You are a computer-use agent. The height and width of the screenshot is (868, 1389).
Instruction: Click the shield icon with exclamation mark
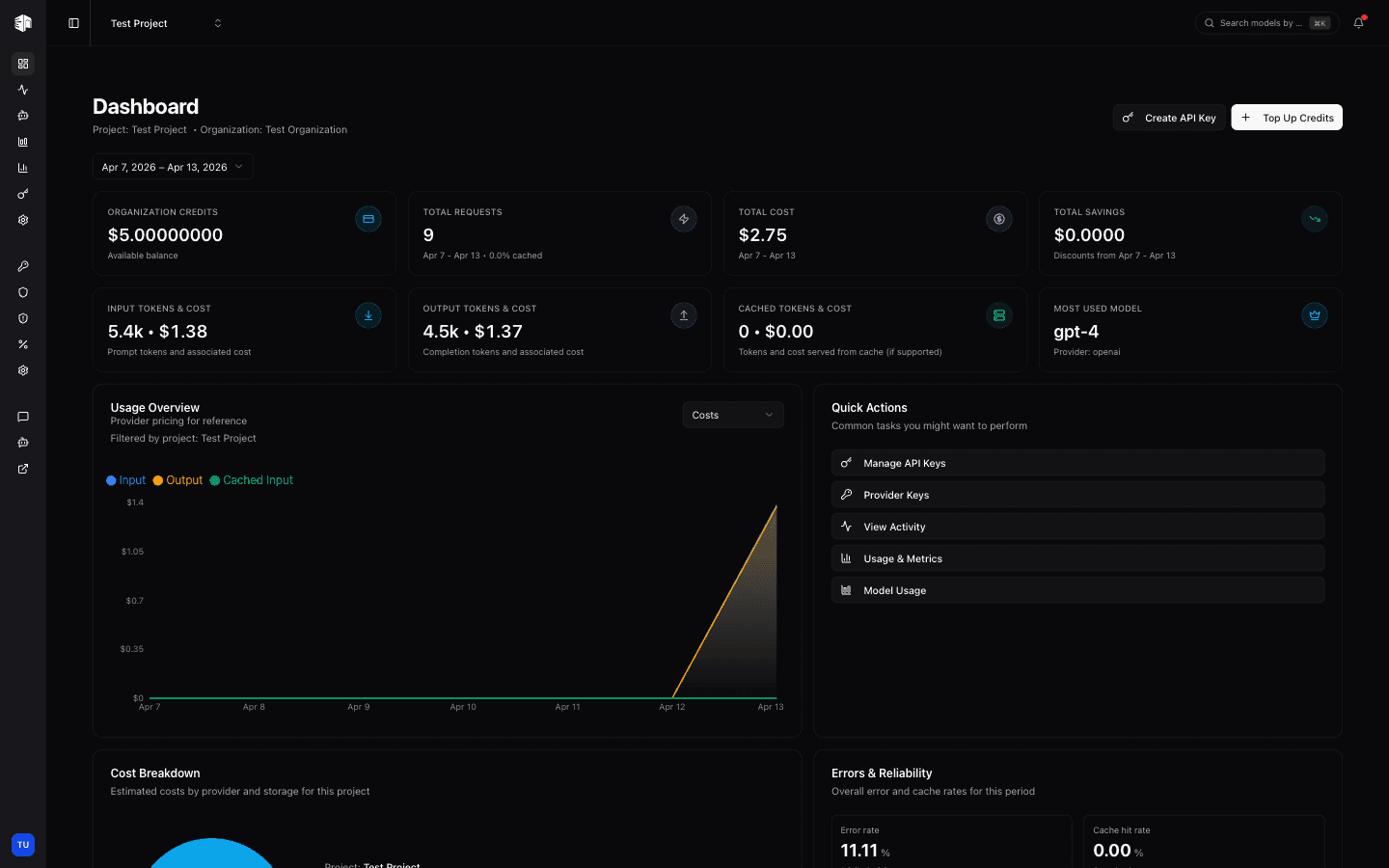point(23,318)
